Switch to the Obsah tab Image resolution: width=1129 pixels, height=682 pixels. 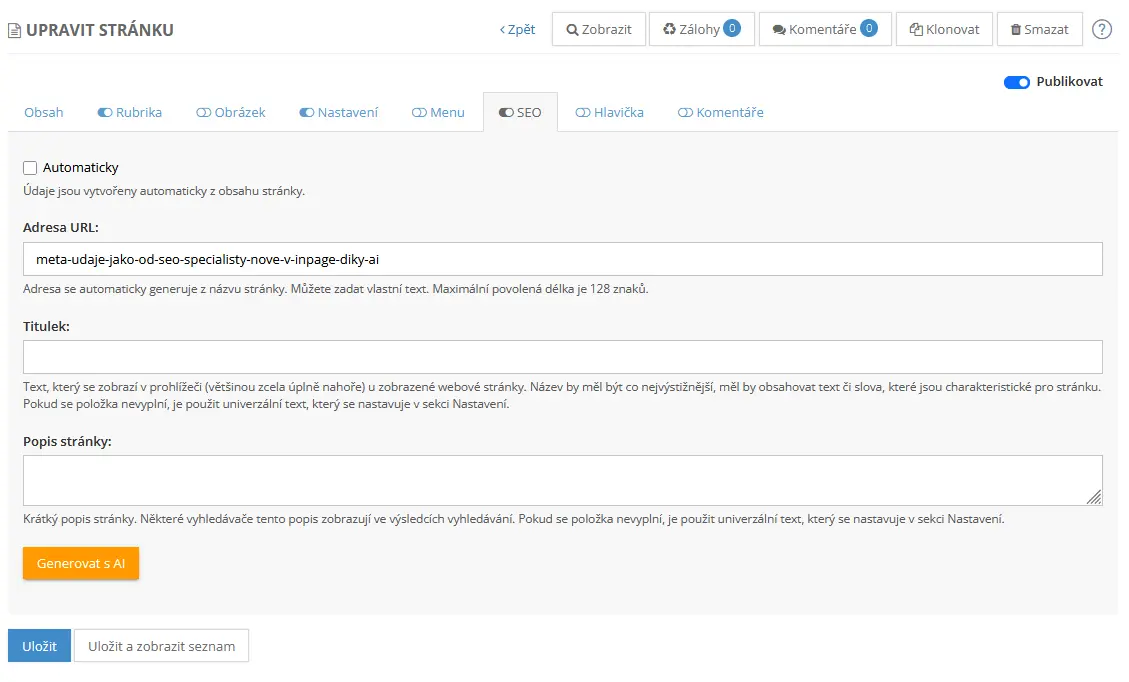(43, 112)
